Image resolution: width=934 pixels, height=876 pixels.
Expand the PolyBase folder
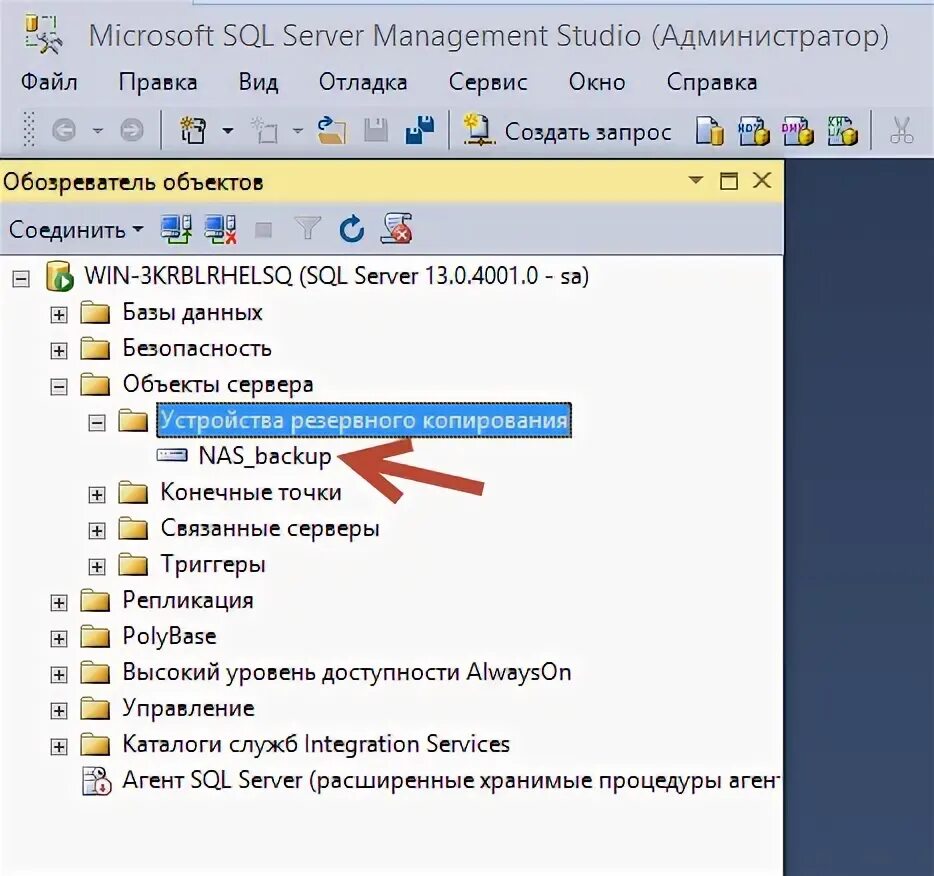click(x=58, y=639)
